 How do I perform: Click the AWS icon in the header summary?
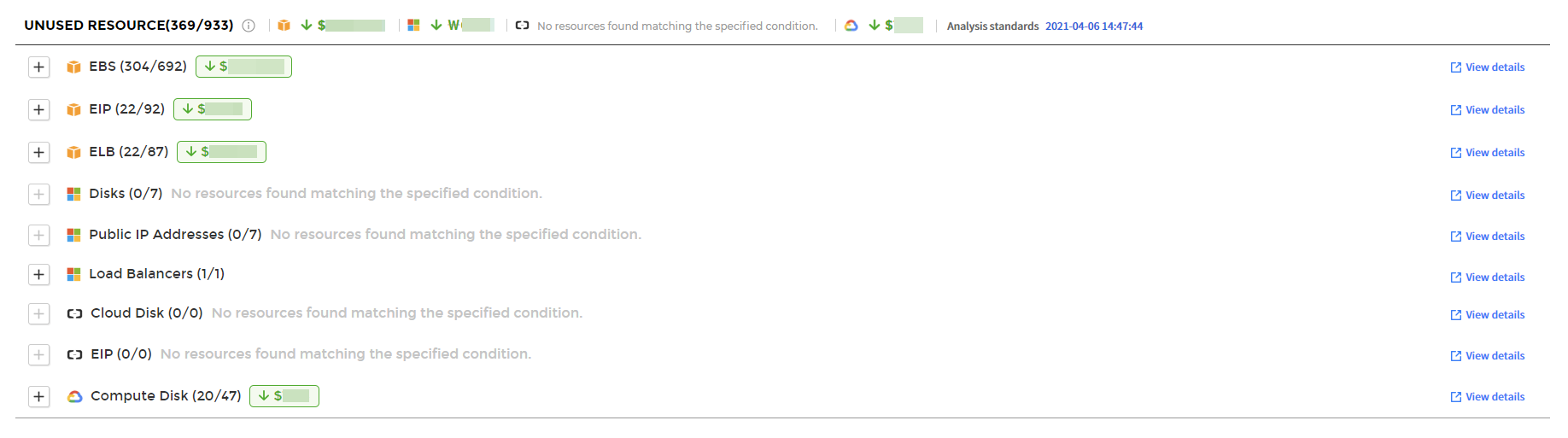284,26
